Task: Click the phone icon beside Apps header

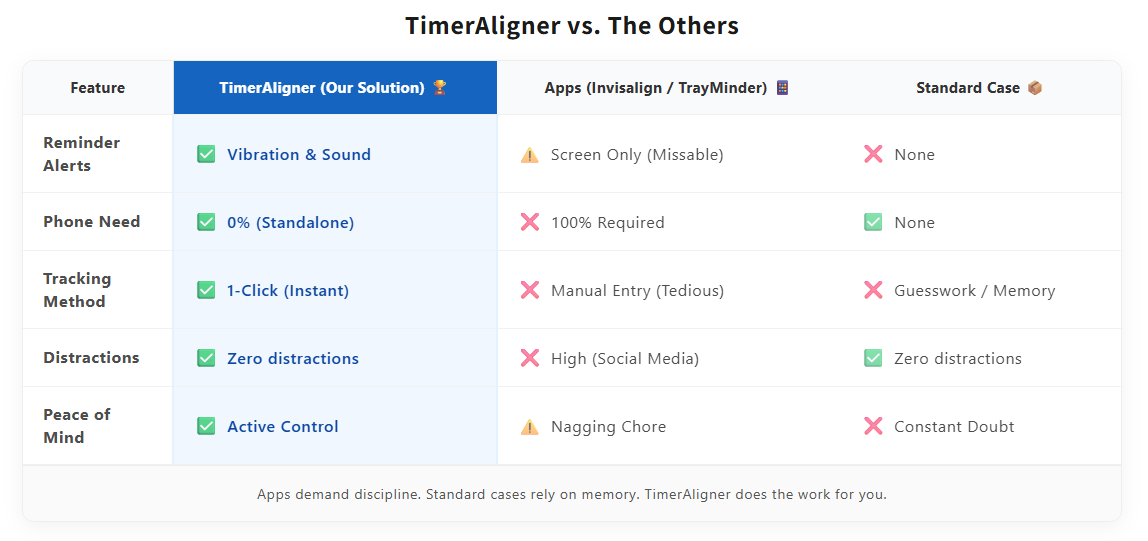Action: (x=782, y=88)
